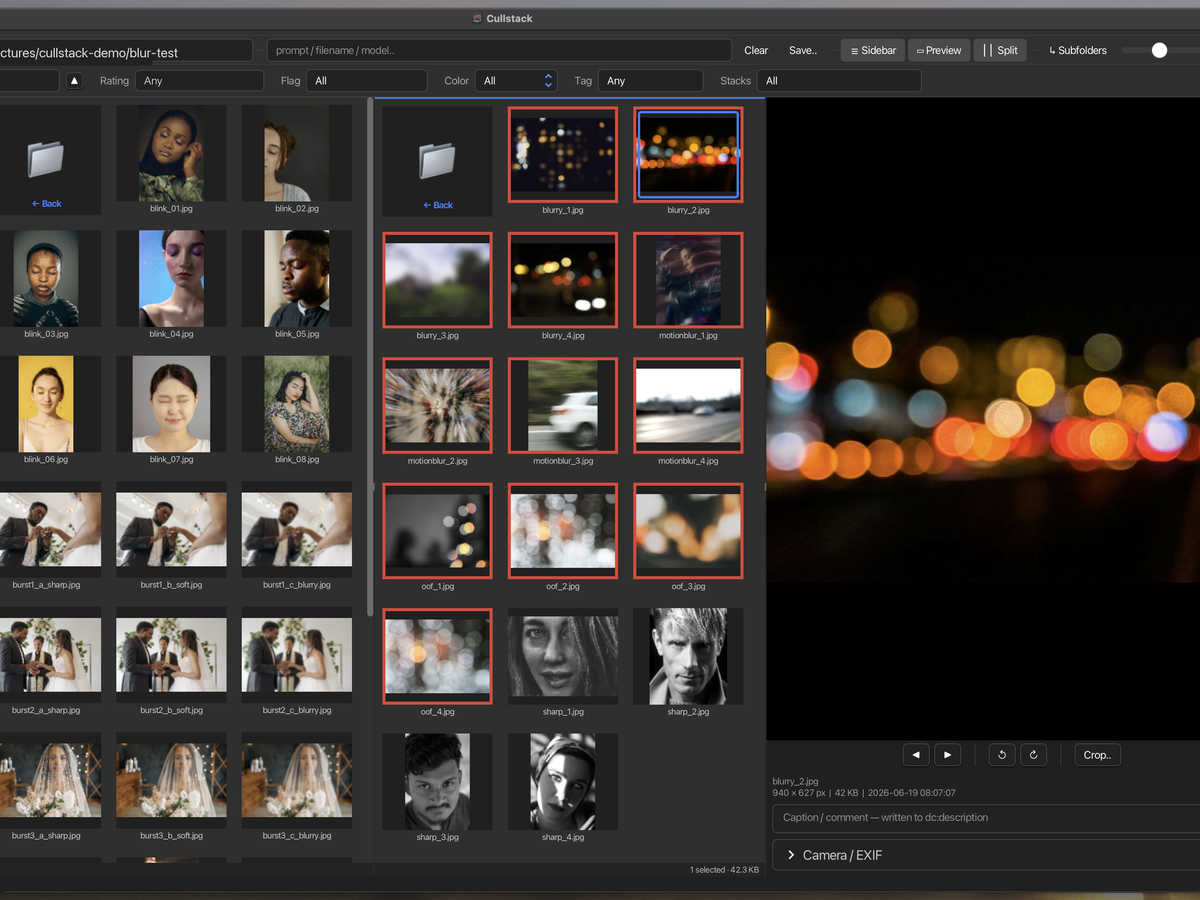This screenshot has height=900, width=1200.
Task: Open the Crop.. tool
Action: click(1097, 755)
